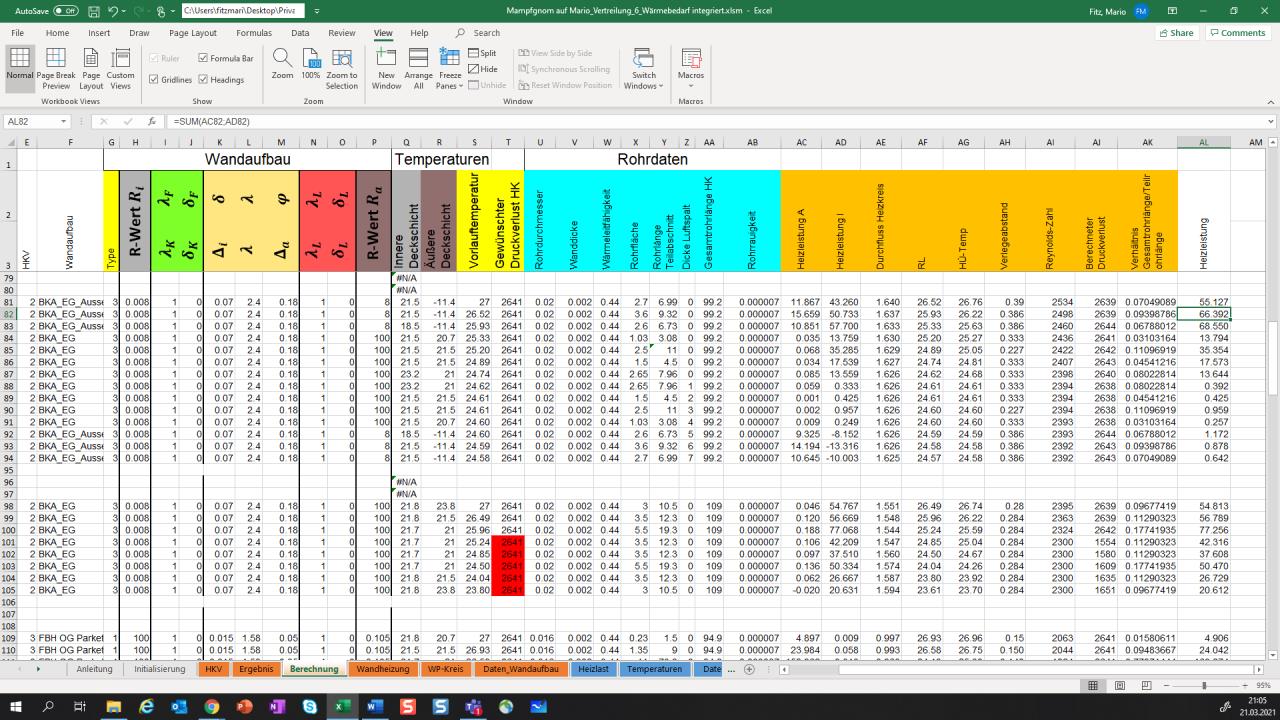1280x720 pixels.
Task: Open a New Window
Action: [x=387, y=68]
